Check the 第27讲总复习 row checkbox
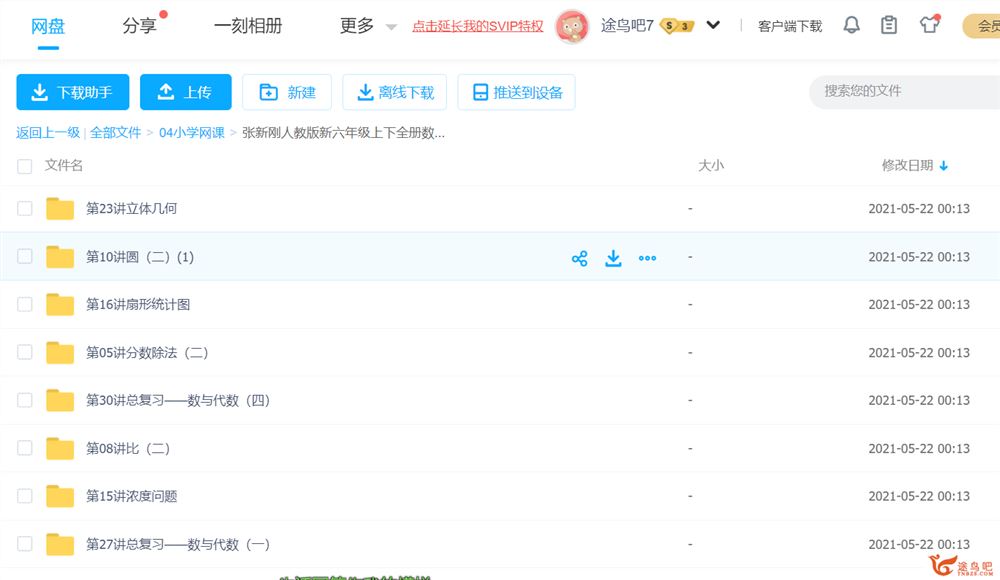This screenshot has width=1000, height=580. [24, 544]
